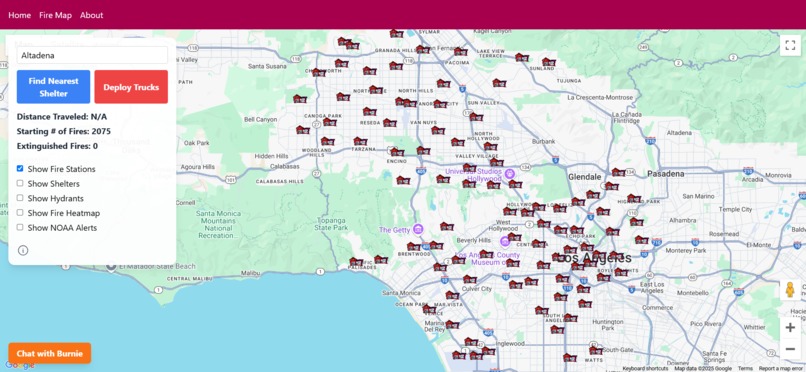The image size is (806, 372).
Task: Click the fire station above Woodland Hills label
Action: (x=327, y=141)
